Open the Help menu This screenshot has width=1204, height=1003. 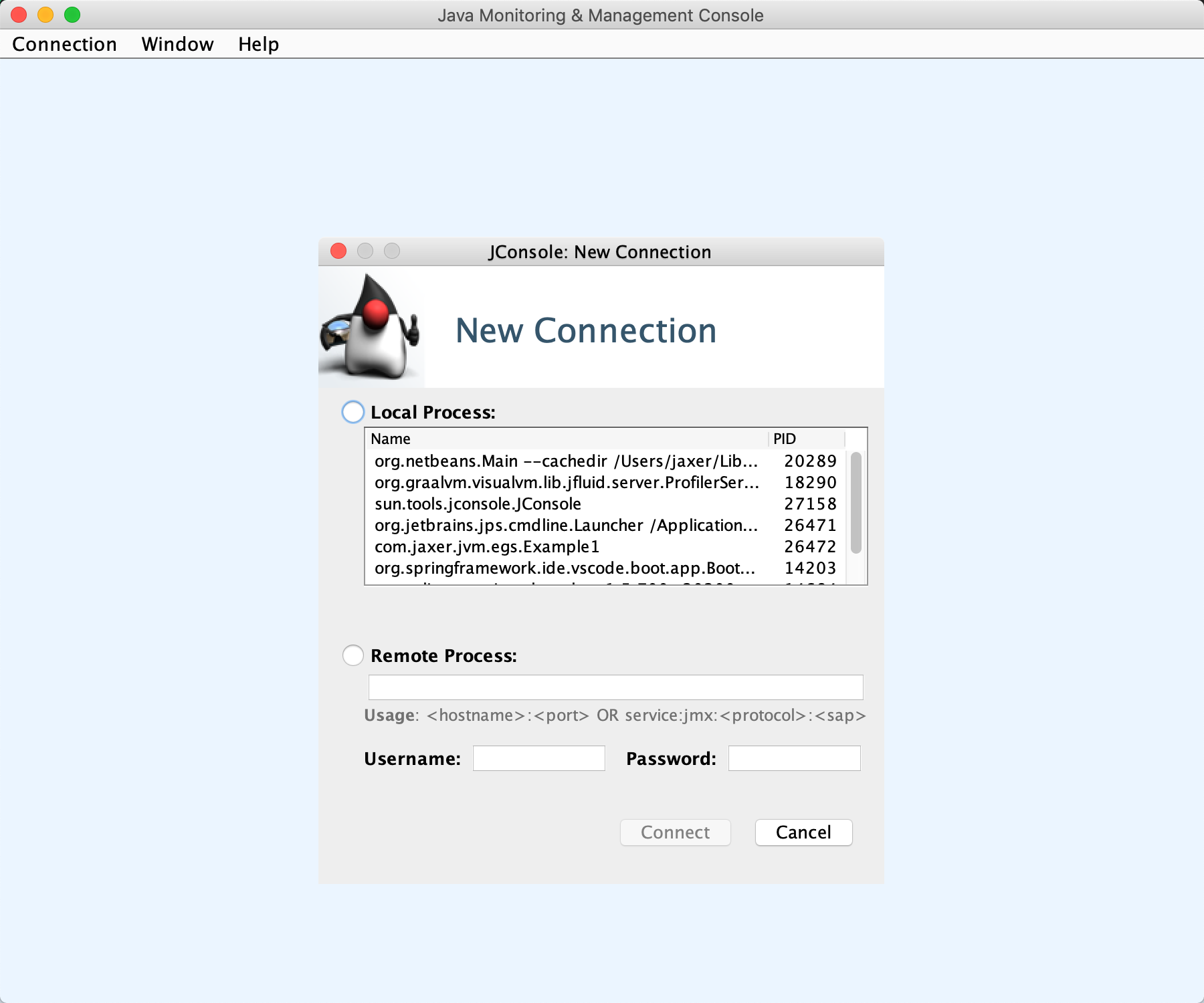[x=258, y=44]
